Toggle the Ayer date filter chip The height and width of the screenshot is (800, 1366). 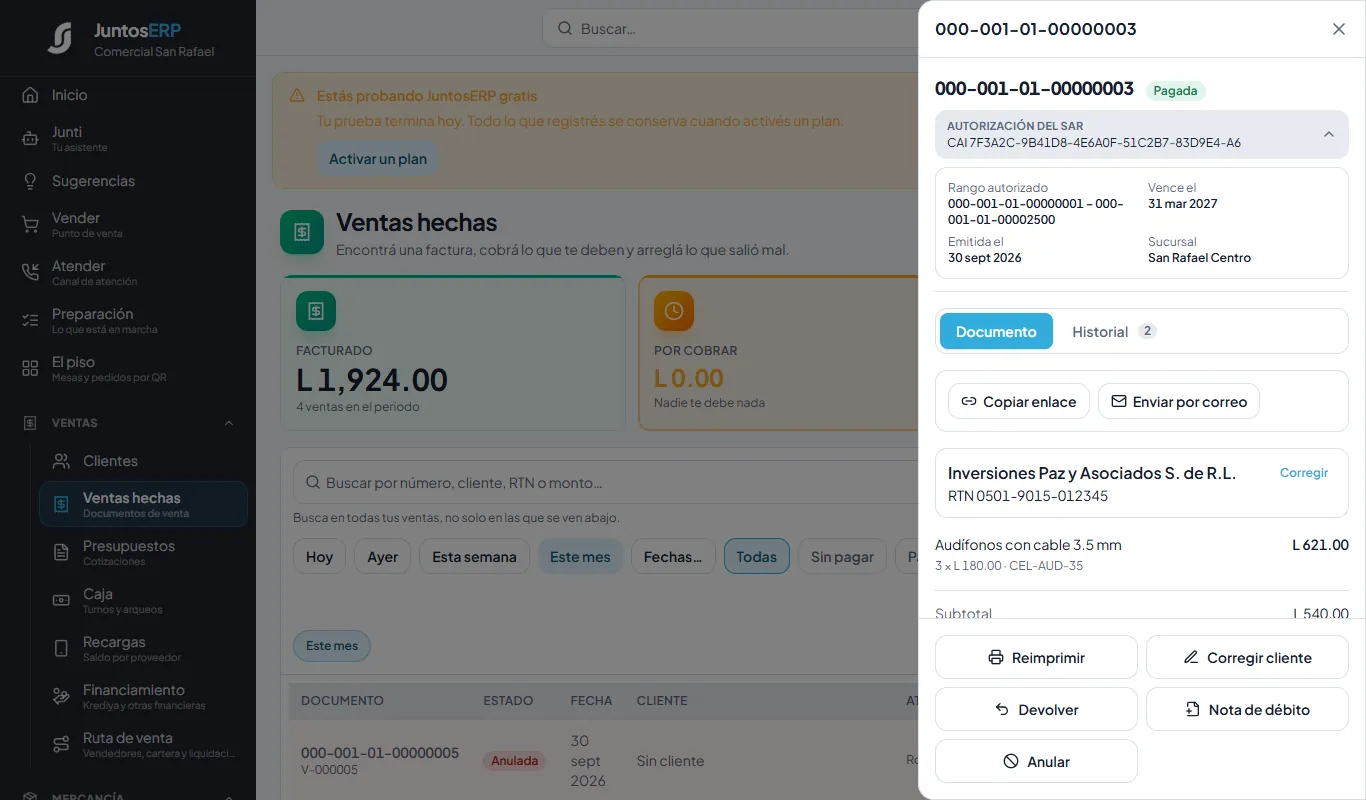coord(382,556)
